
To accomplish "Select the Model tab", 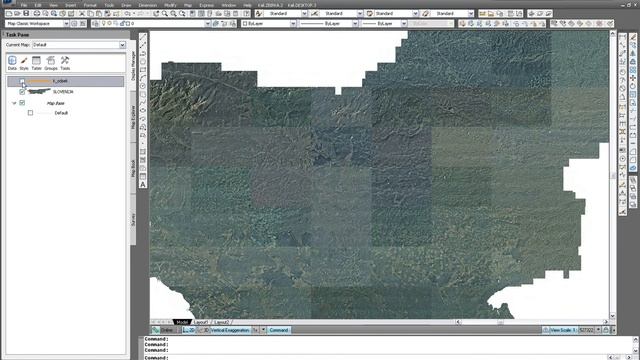I will [x=182, y=322].
